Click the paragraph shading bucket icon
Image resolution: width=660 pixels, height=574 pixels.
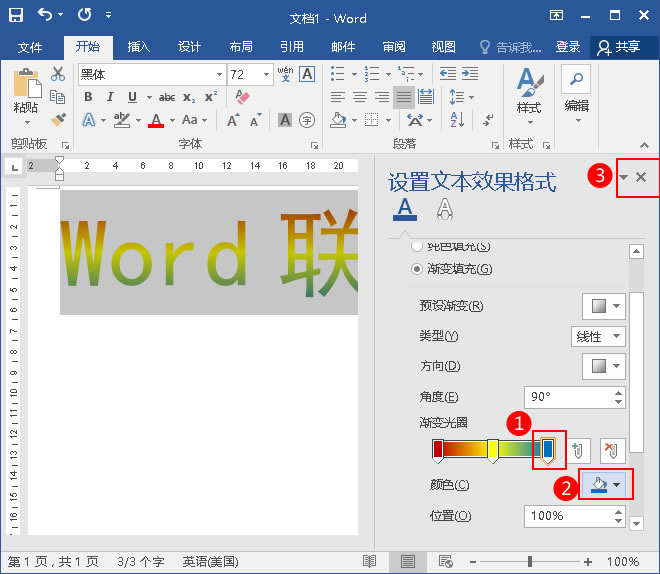338,120
